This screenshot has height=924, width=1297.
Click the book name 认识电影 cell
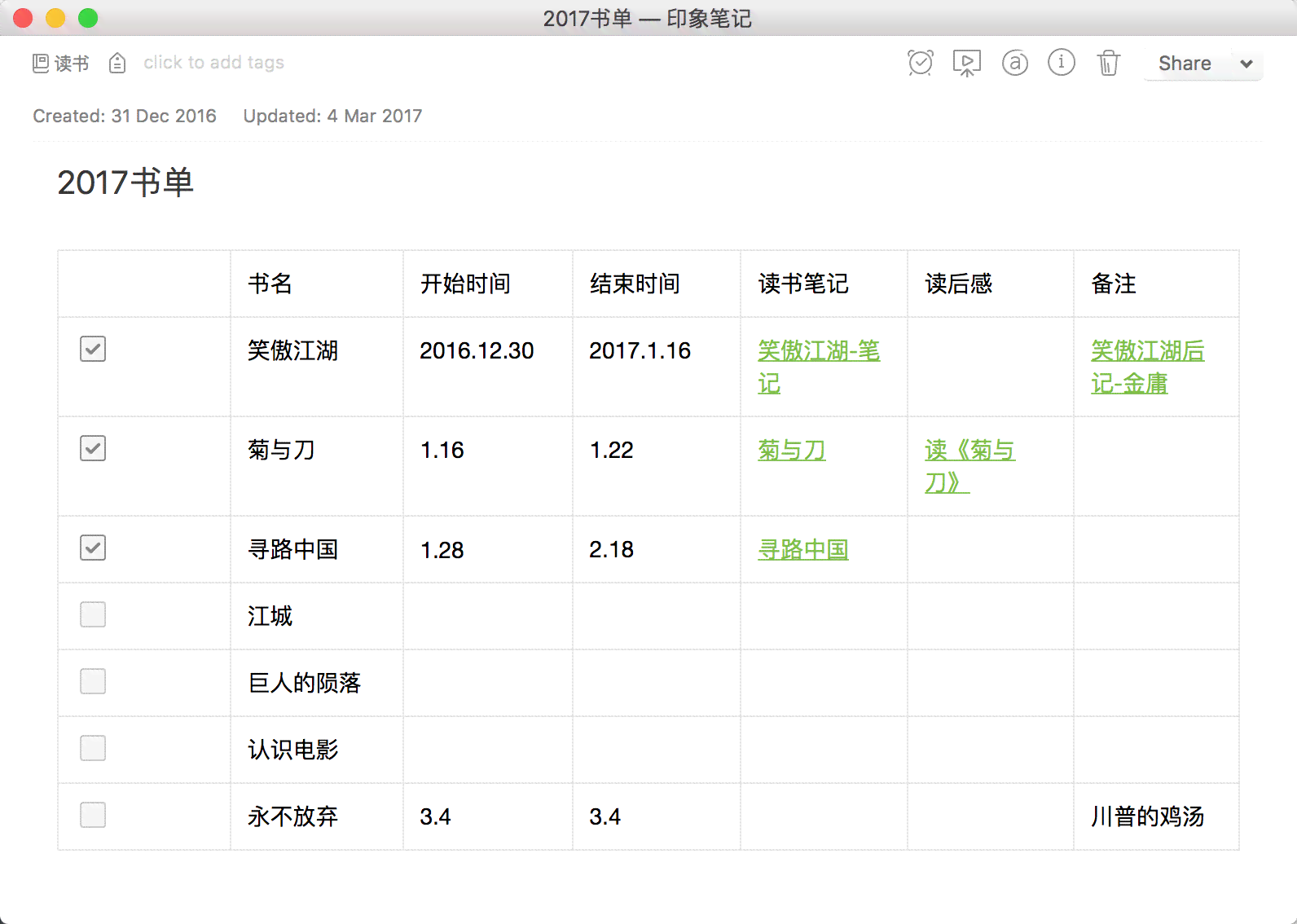coord(317,750)
